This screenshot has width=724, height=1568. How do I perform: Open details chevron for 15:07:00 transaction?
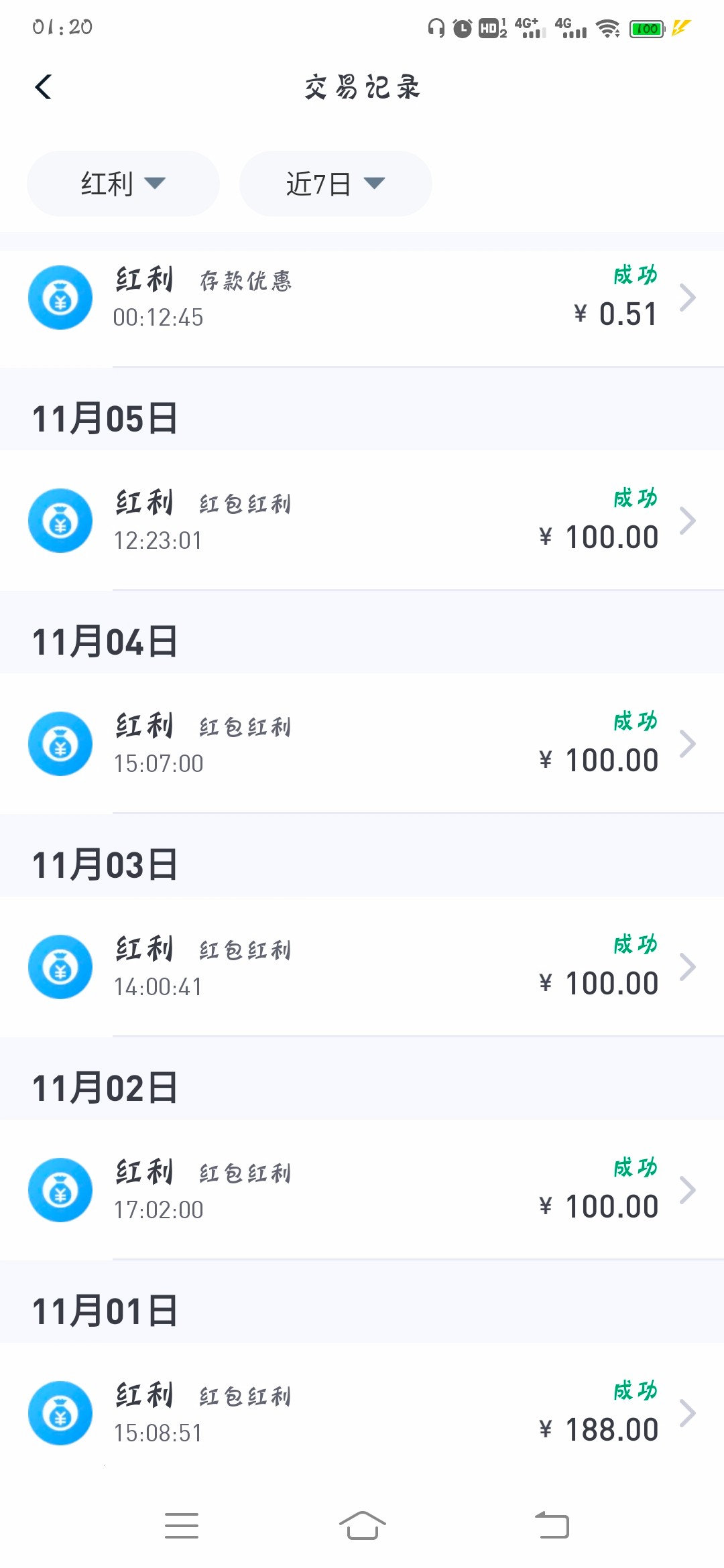(x=687, y=744)
